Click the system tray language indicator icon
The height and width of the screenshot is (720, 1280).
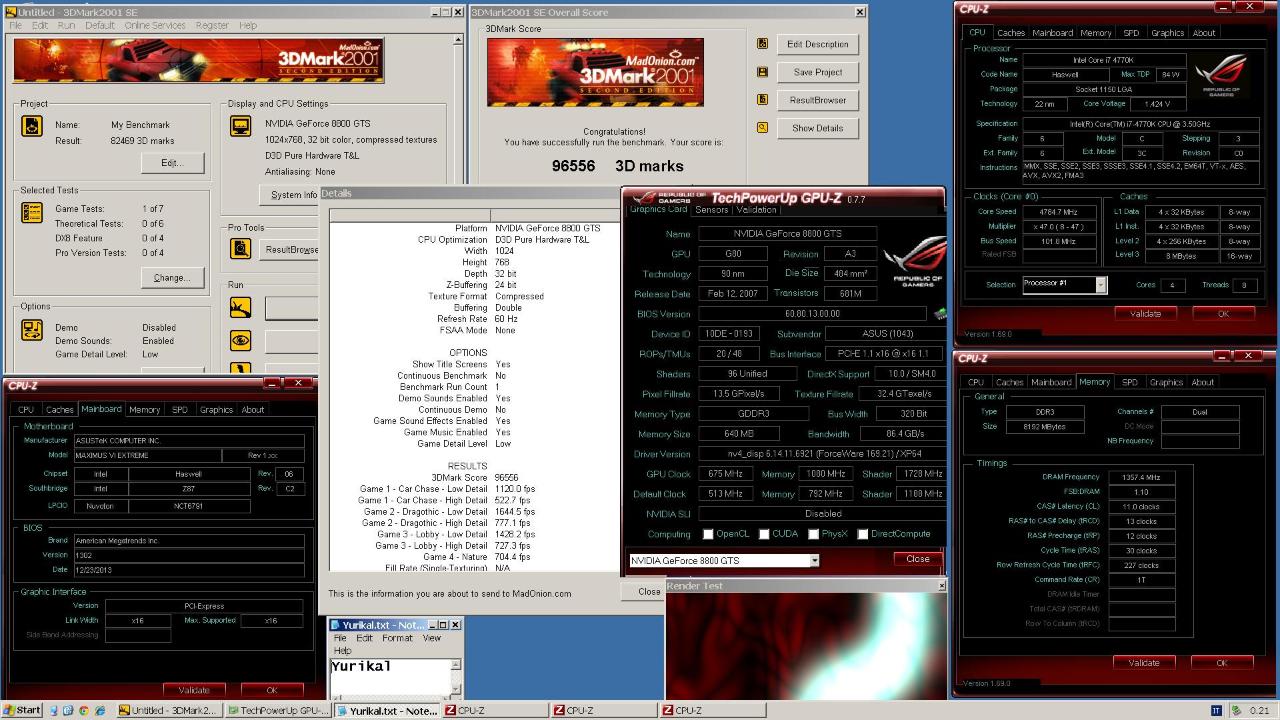(1217, 711)
